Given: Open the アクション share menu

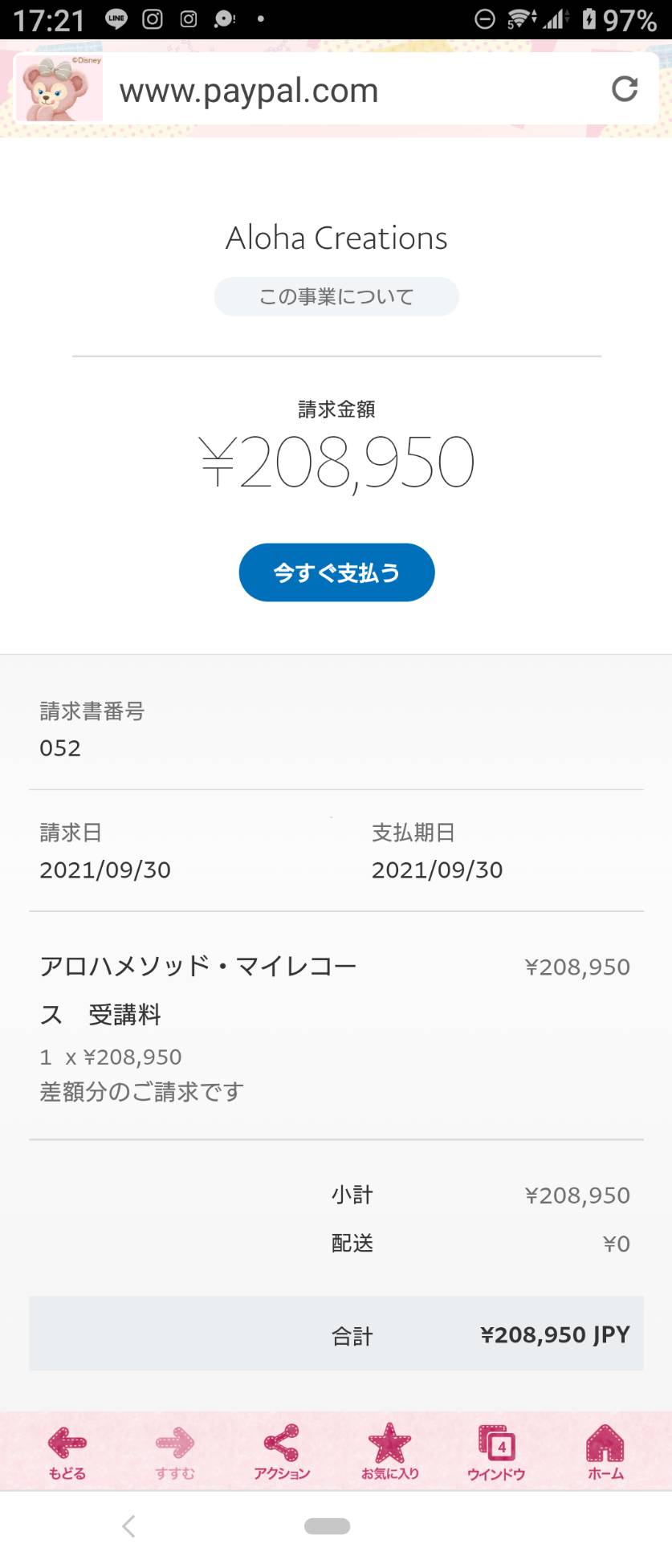Looking at the screenshot, I should point(282,1452).
